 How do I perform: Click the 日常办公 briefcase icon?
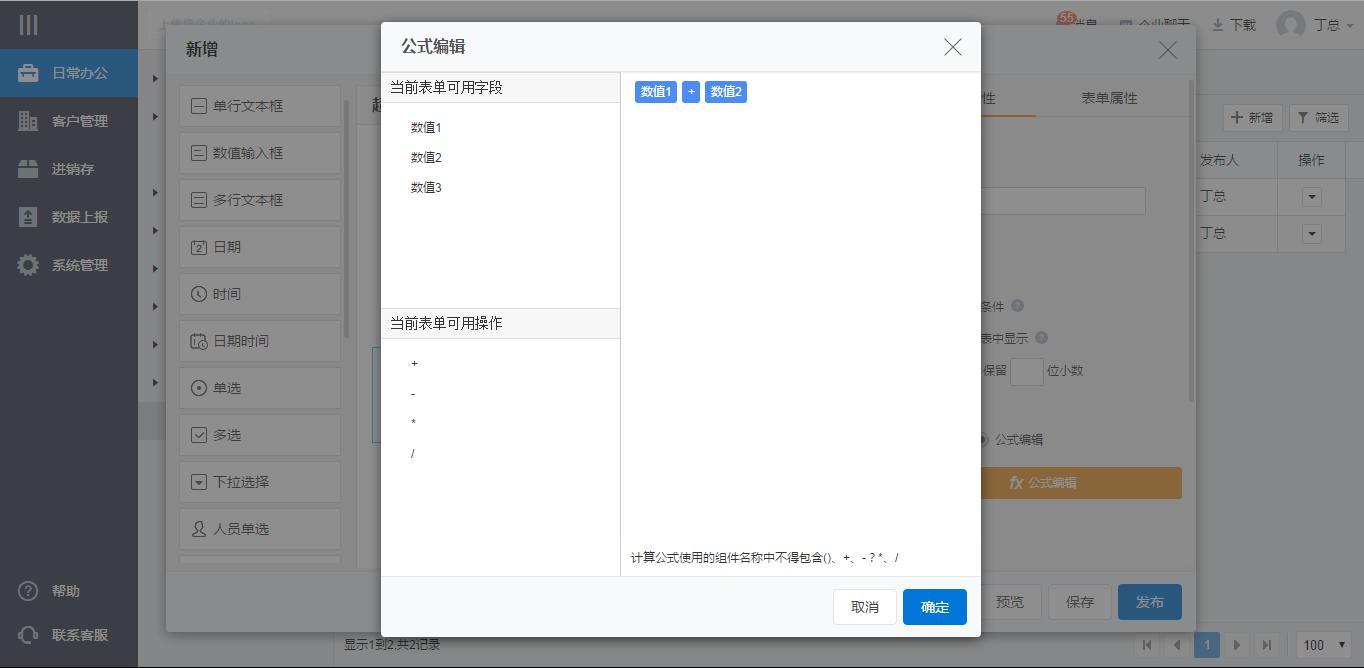tap(28, 73)
